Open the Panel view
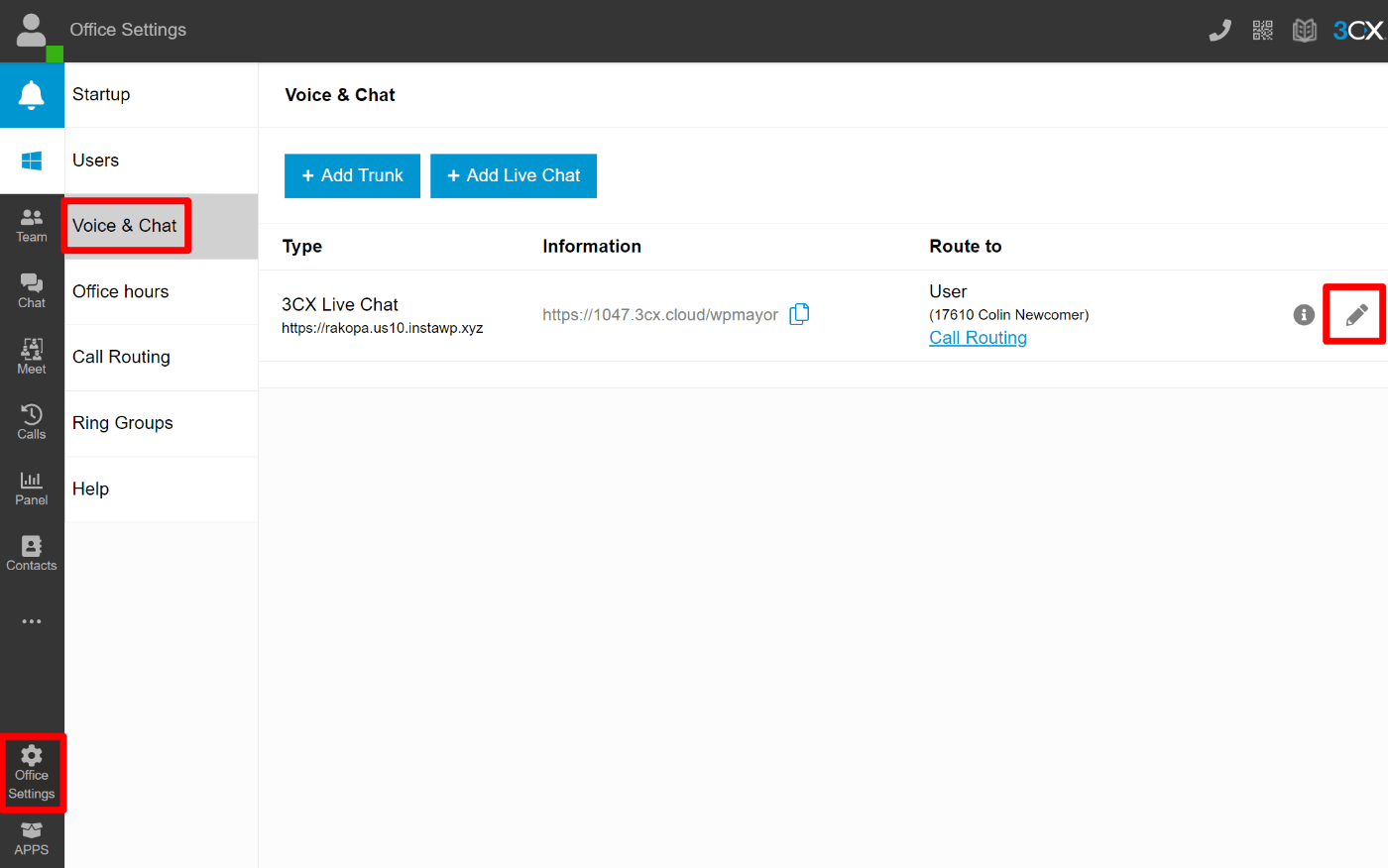Image resolution: width=1388 pixels, height=868 pixels. click(x=32, y=488)
